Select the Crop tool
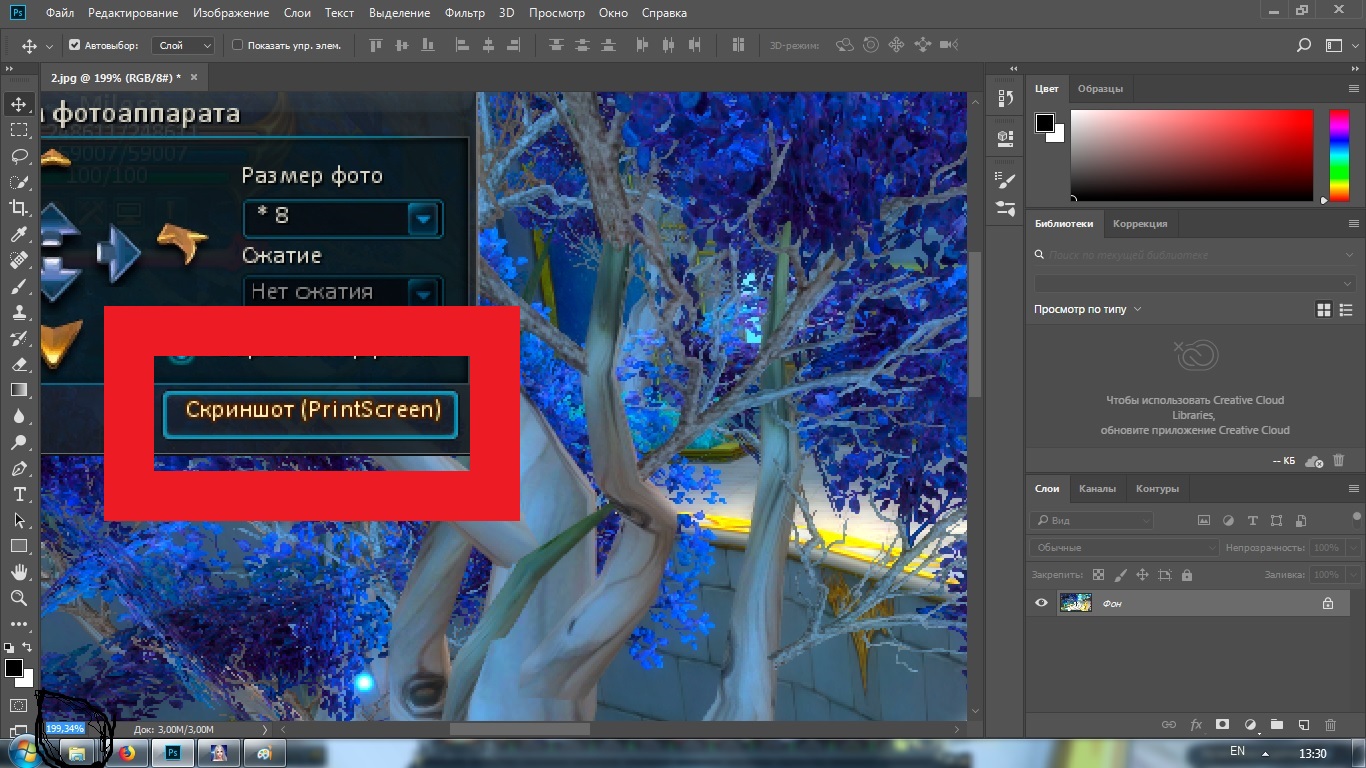This screenshot has height=768, width=1366. (19, 208)
